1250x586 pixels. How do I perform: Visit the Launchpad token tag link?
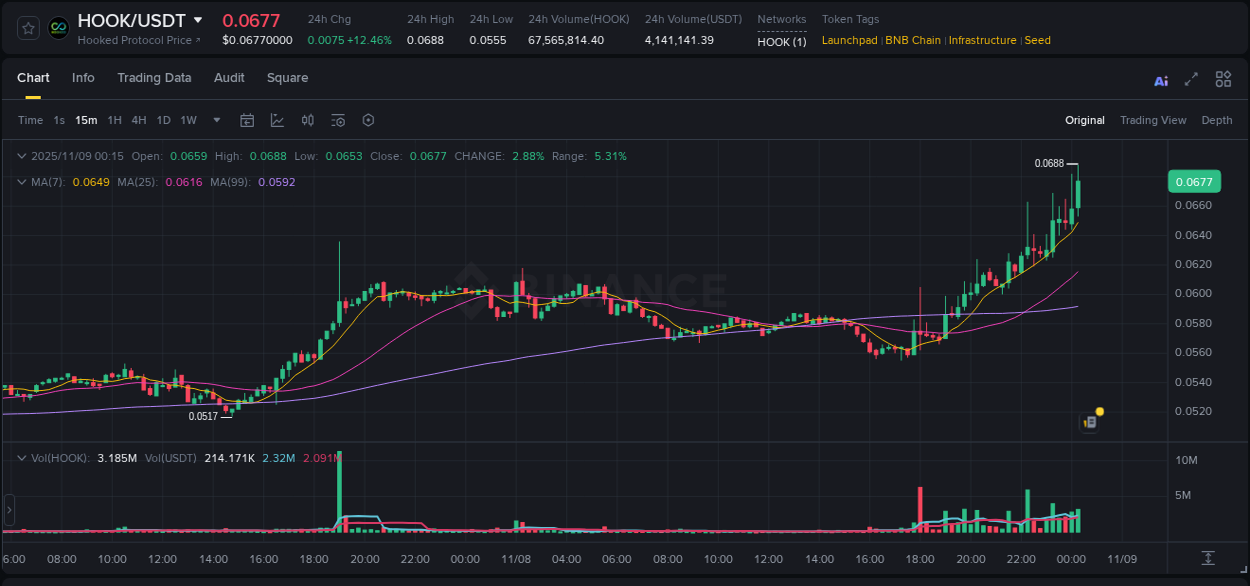(x=849, y=40)
